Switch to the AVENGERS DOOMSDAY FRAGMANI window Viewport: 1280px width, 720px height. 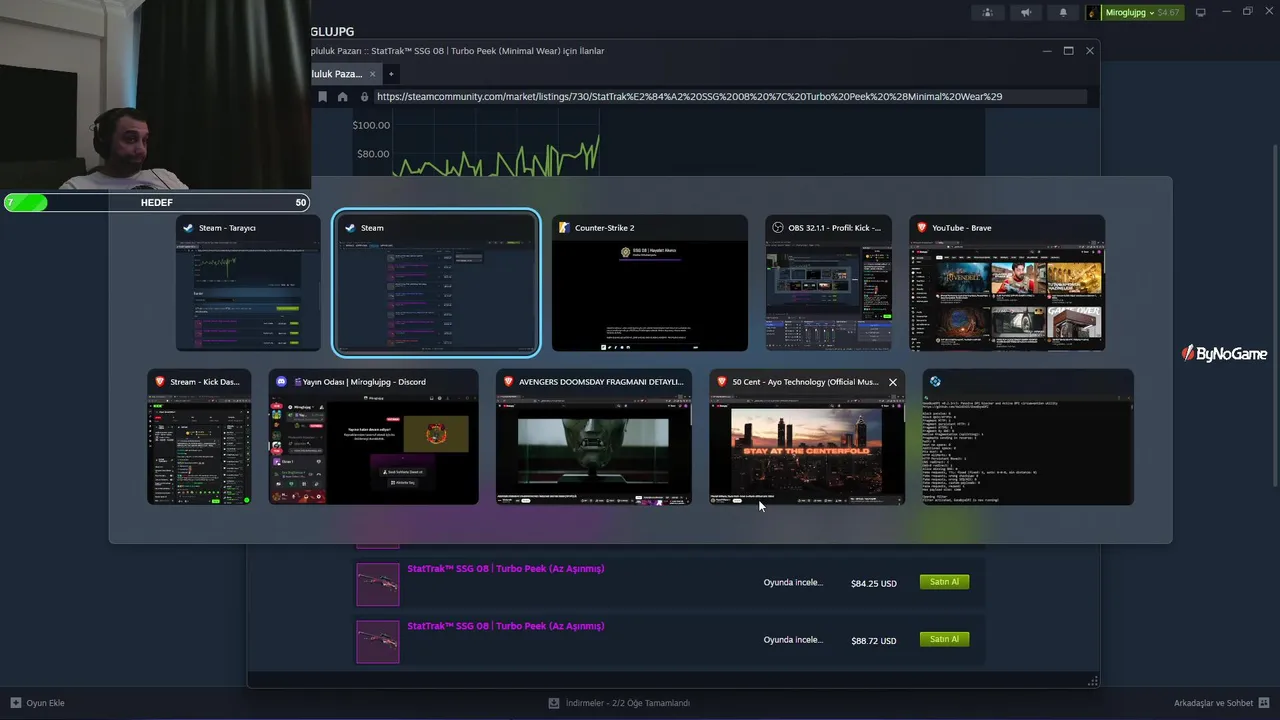click(x=594, y=437)
